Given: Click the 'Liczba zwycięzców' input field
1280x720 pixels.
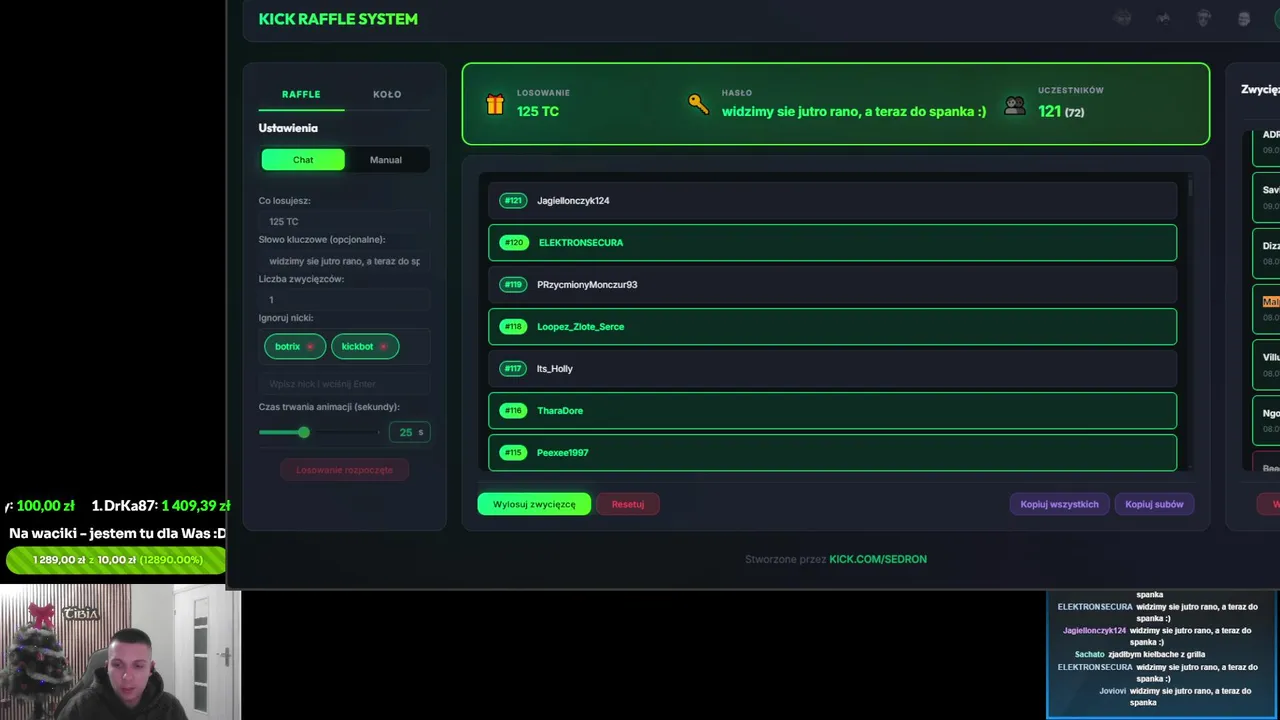Looking at the screenshot, I should click(344, 300).
